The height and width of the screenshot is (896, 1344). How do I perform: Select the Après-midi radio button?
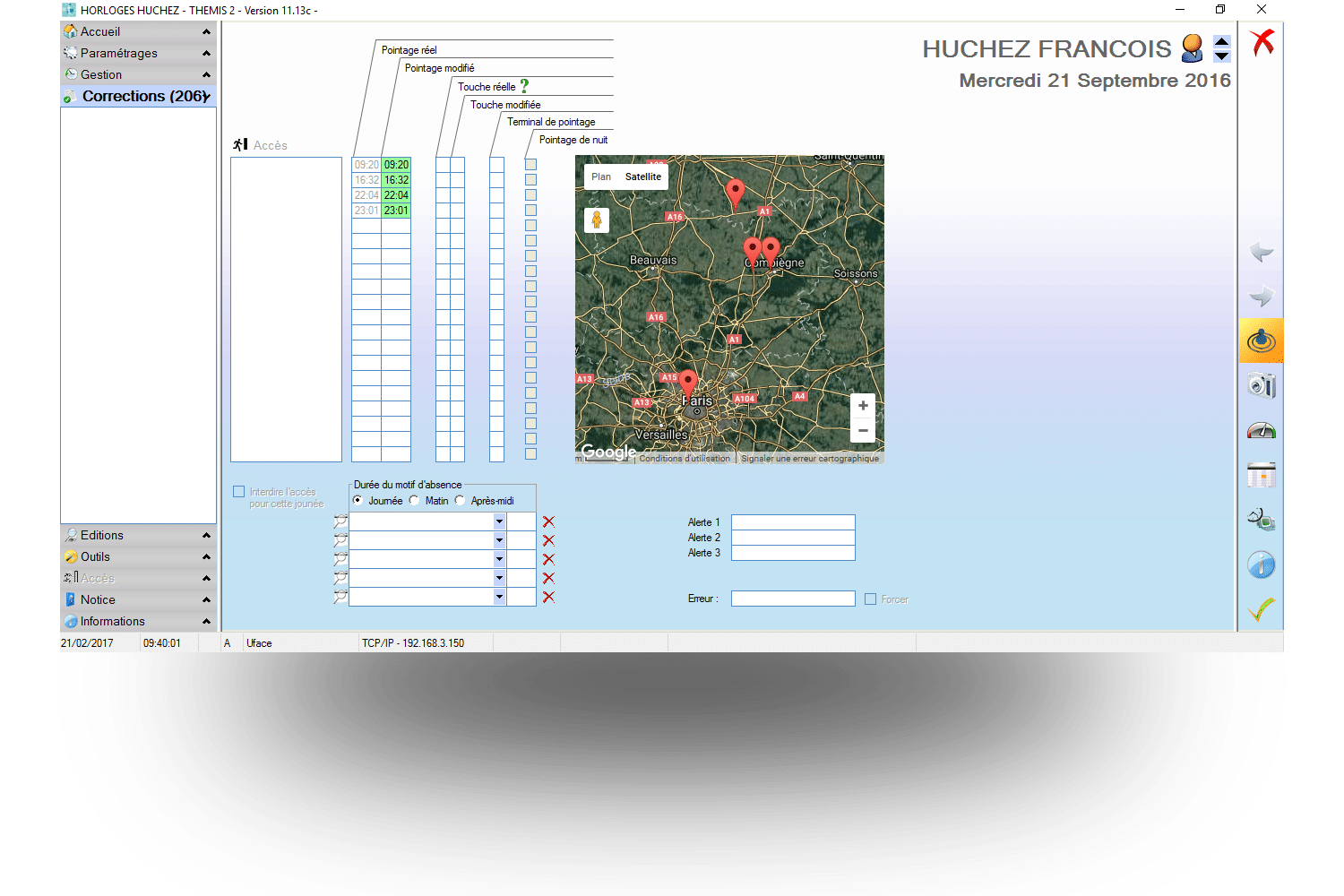(460, 500)
